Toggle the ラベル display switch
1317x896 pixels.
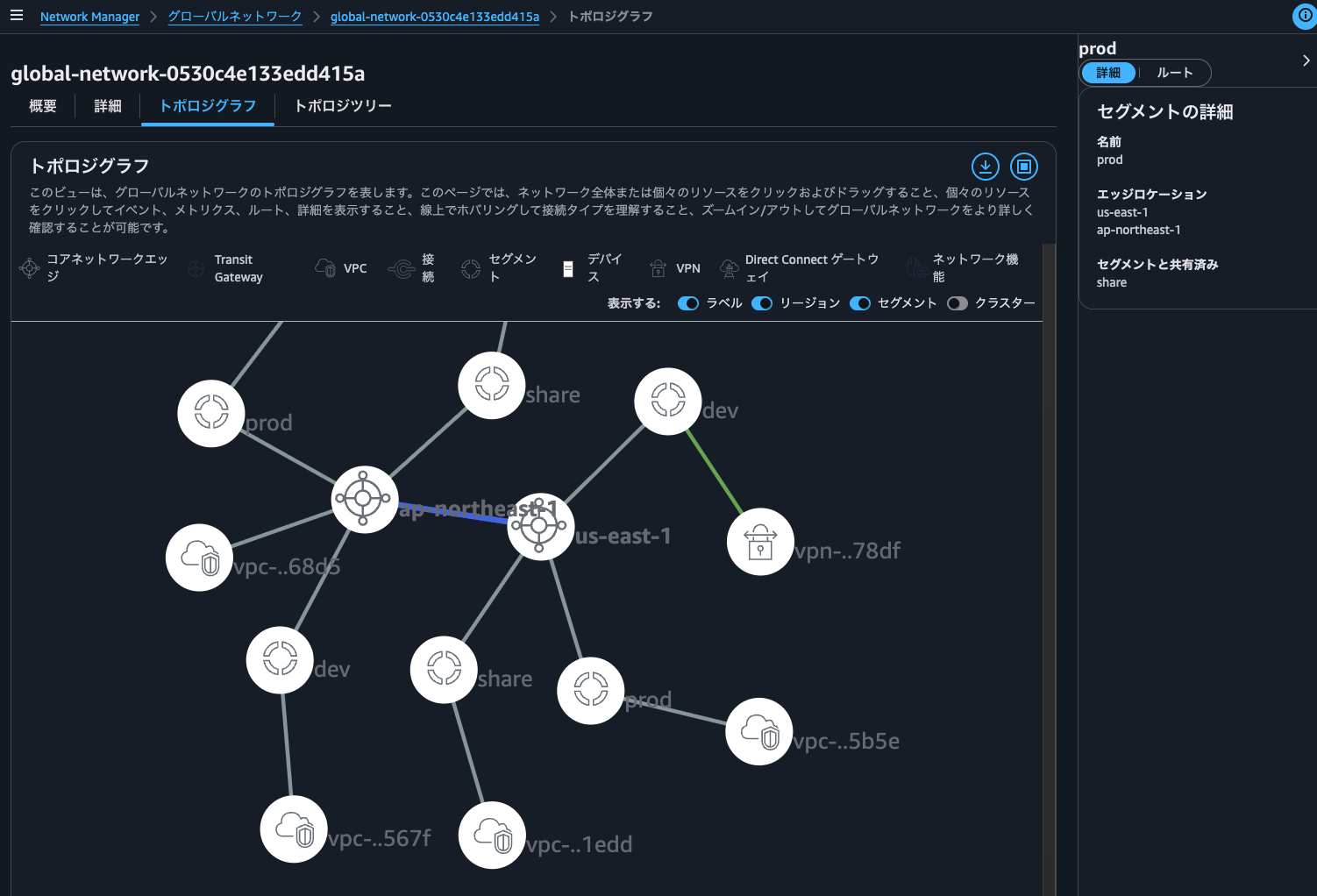pyautogui.click(x=688, y=303)
